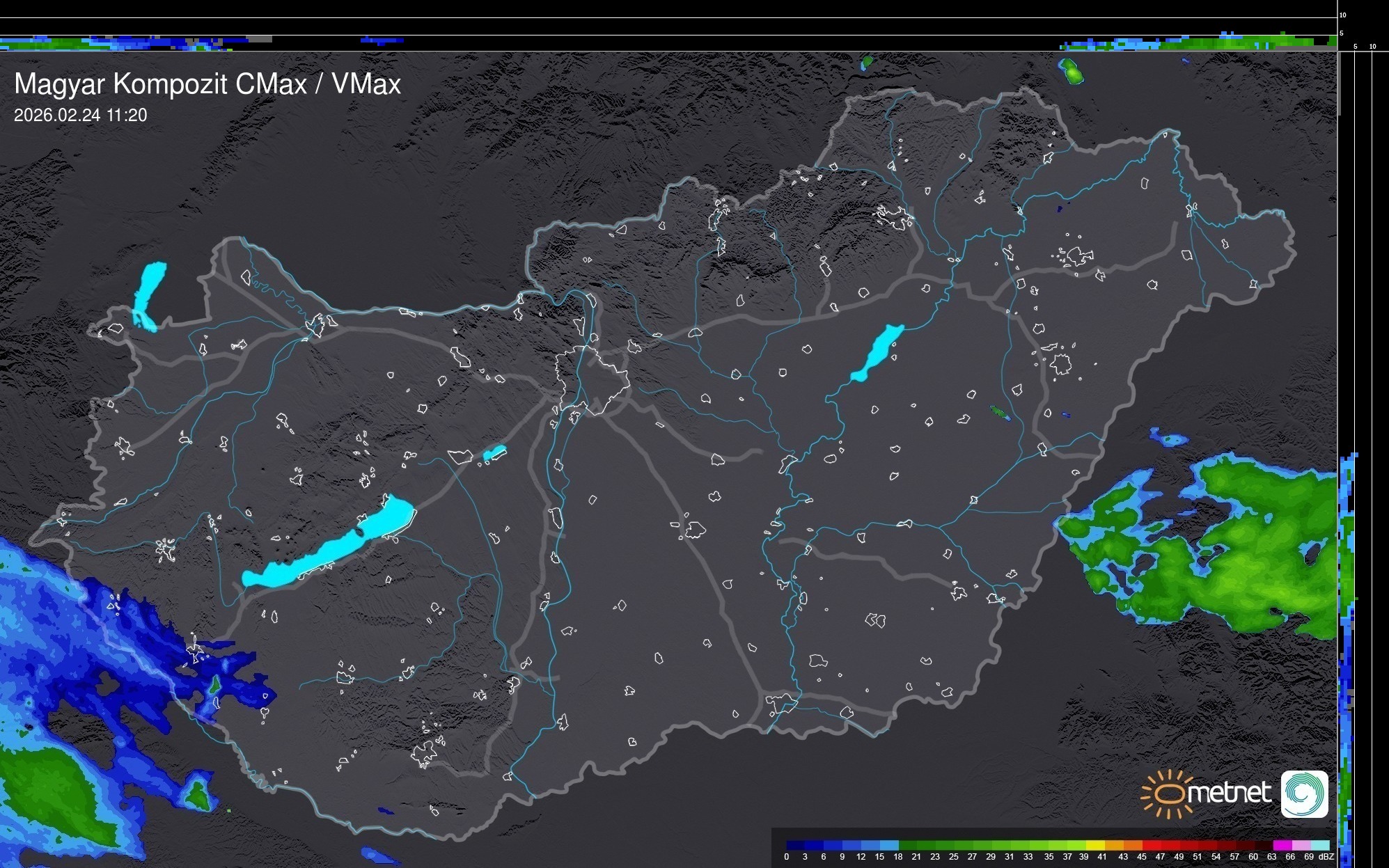Click the 2026.02.24 11:20 timestamp

[80, 115]
